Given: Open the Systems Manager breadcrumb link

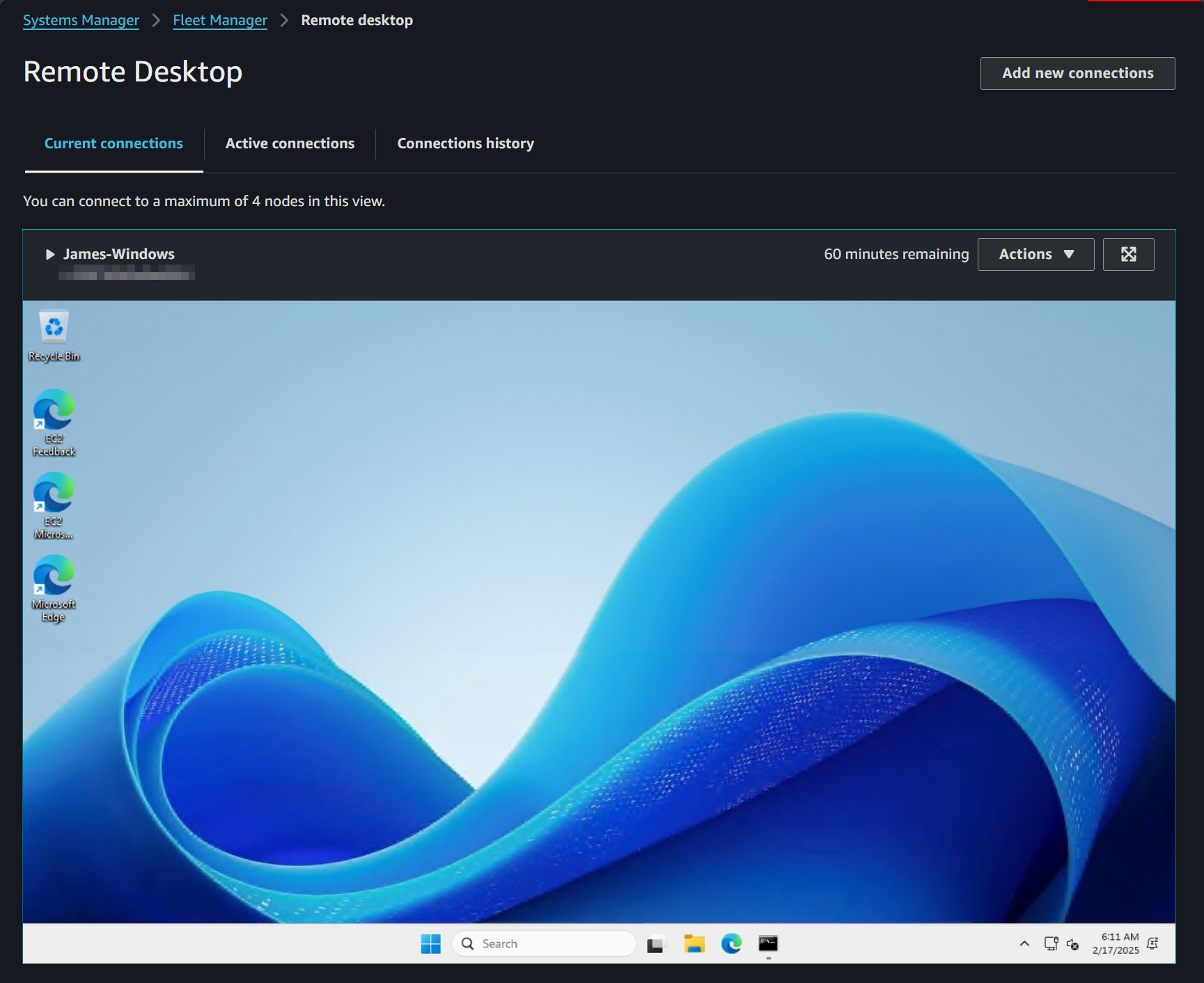Looking at the screenshot, I should point(81,20).
